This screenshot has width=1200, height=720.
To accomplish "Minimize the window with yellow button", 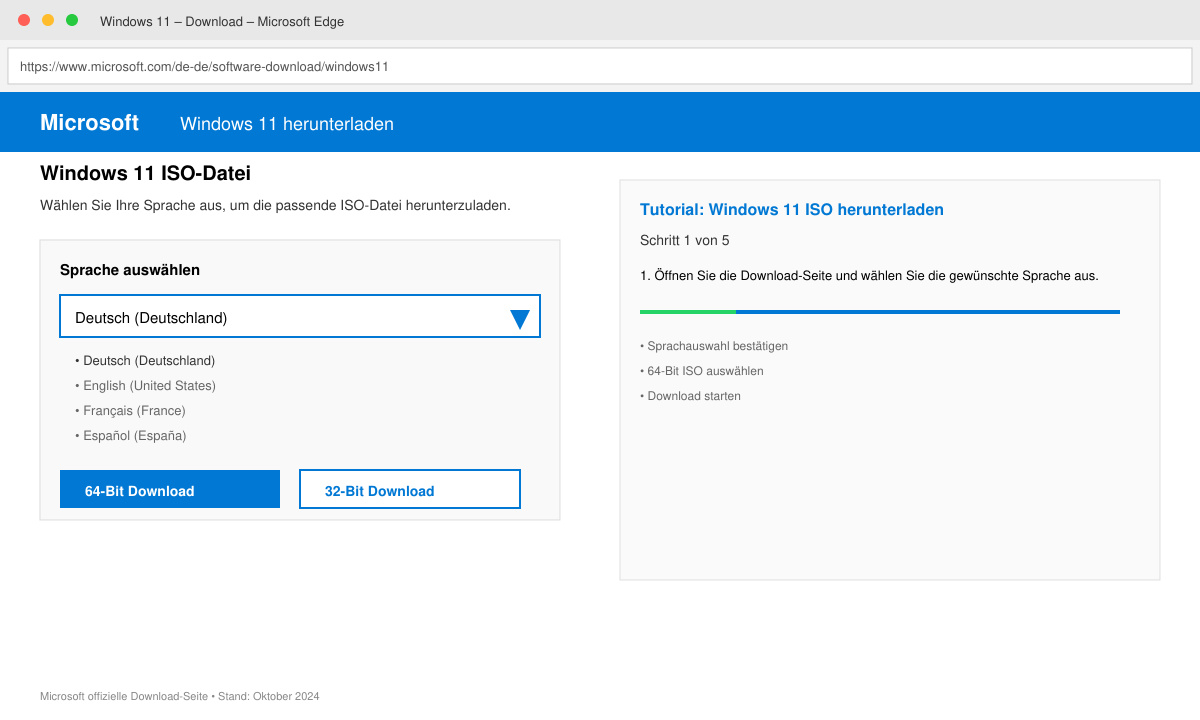I will 48,20.
